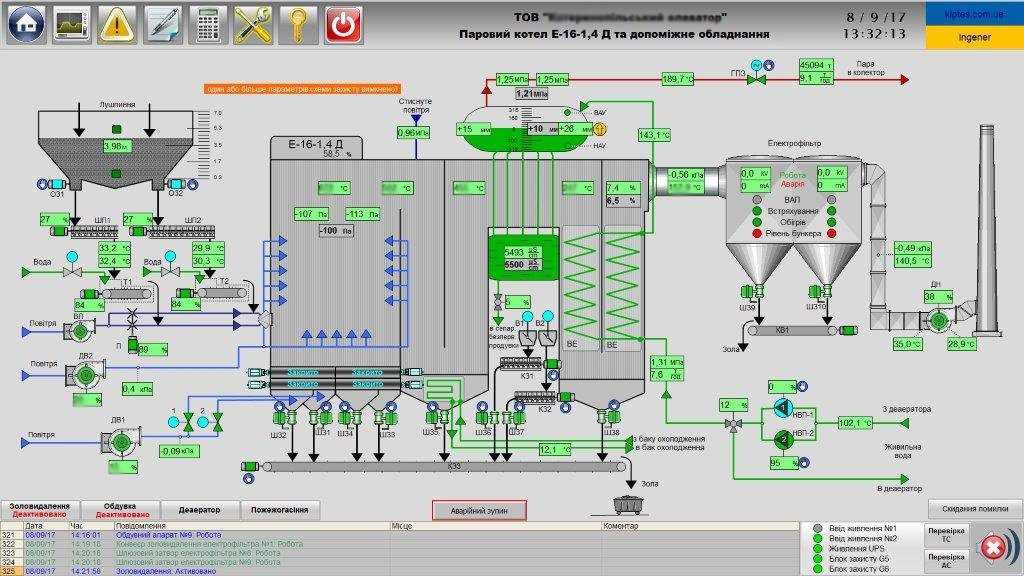Screen dimensions: 1024x576
Task: Click the red Рівень бункера left indicator
Action: [x=758, y=233]
